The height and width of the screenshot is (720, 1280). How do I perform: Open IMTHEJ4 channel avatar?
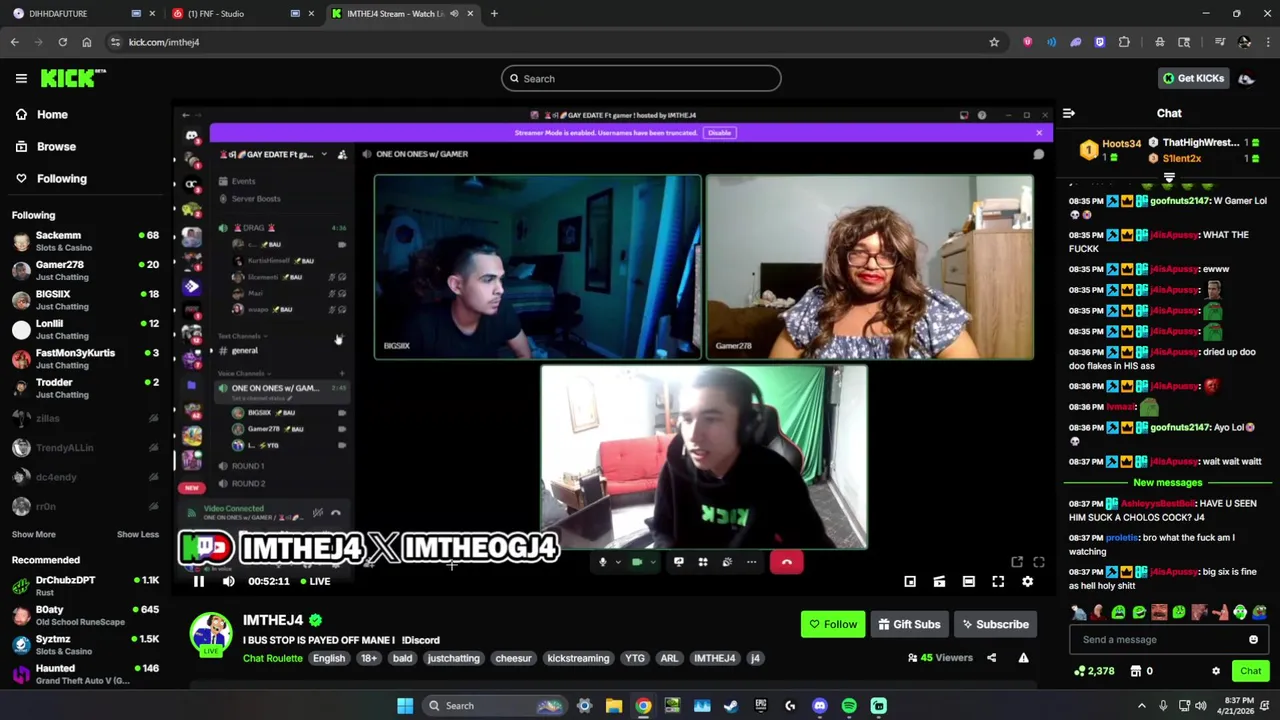212,634
